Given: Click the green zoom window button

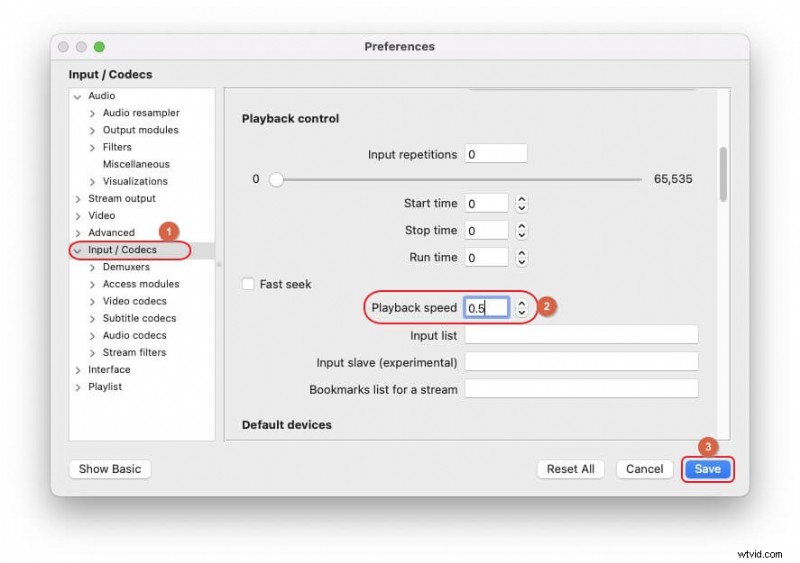Looking at the screenshot, I should [x=99, y=47].
